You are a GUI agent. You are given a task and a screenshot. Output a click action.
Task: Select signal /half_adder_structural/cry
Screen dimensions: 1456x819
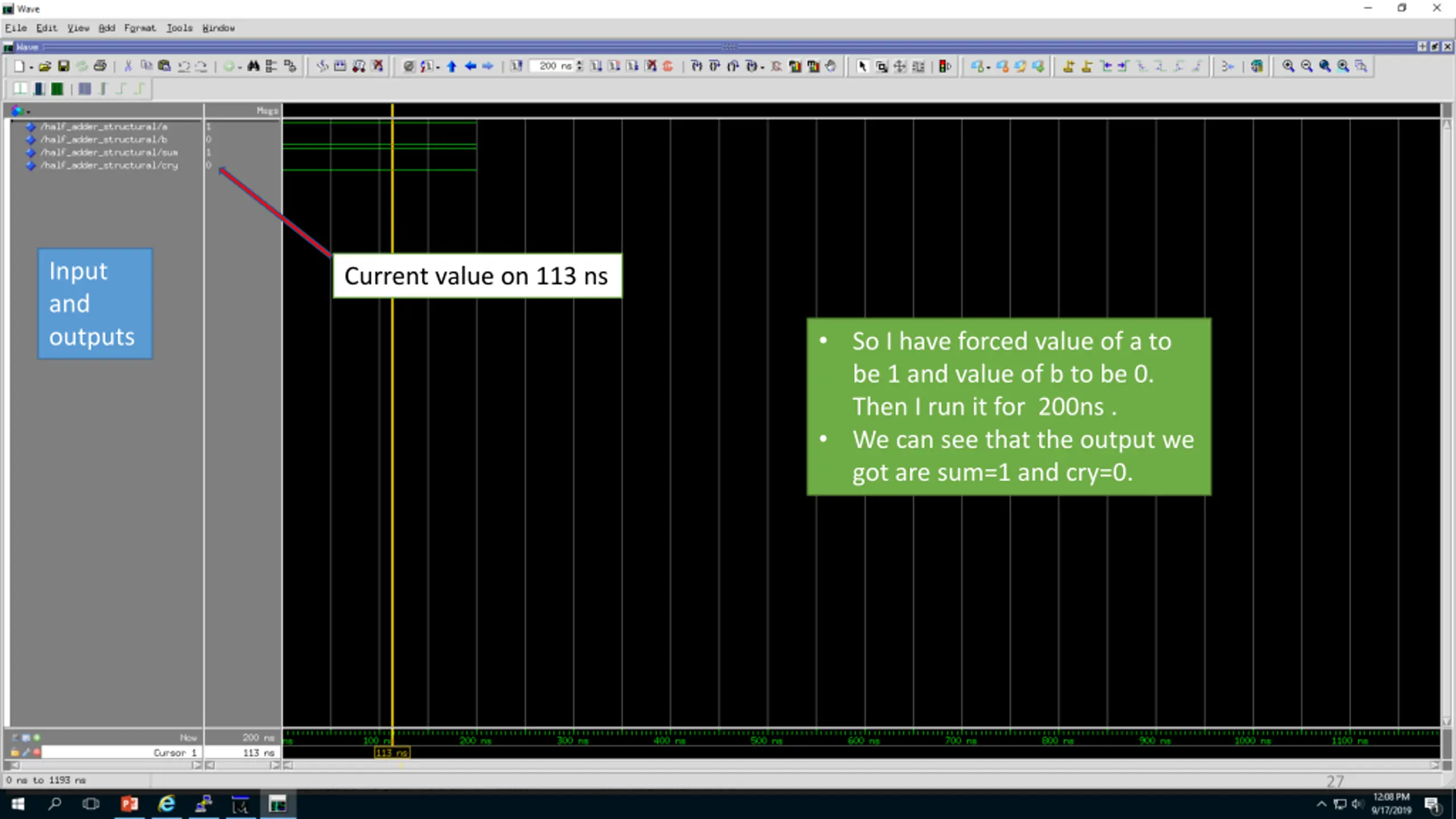(x=109, y=166)
